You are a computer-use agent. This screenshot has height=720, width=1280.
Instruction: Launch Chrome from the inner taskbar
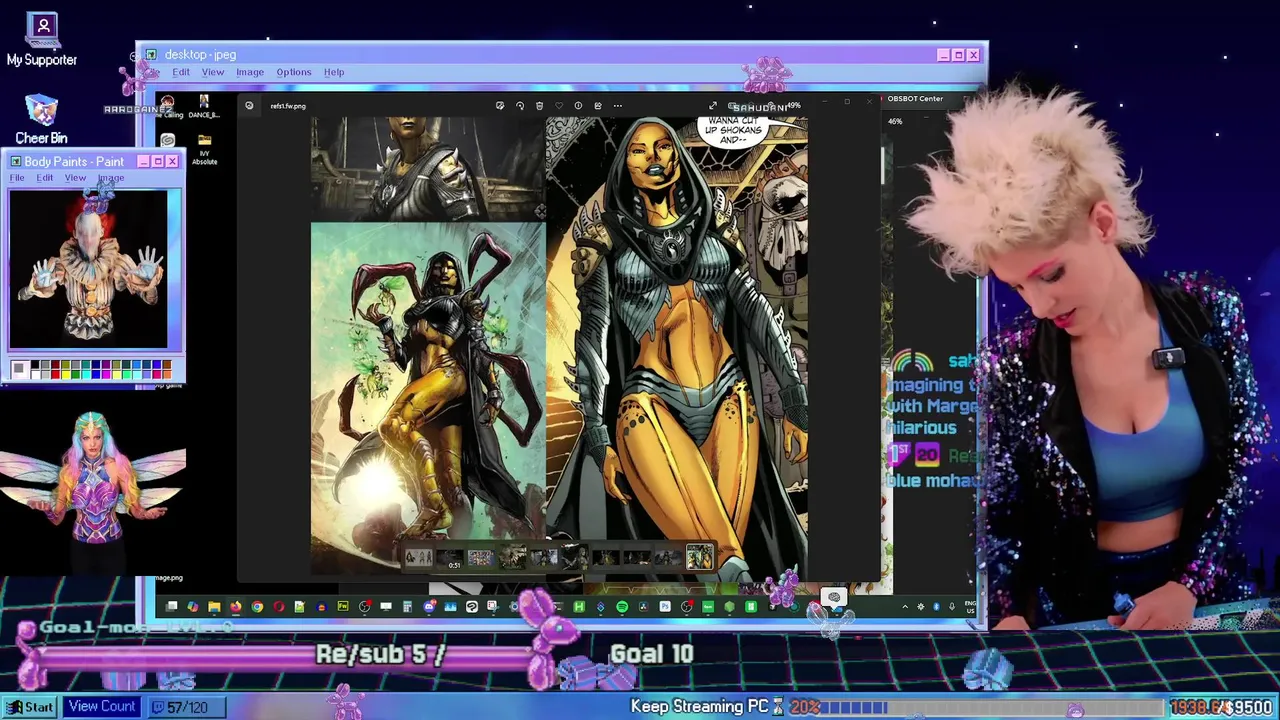click(x=257, y=606)
